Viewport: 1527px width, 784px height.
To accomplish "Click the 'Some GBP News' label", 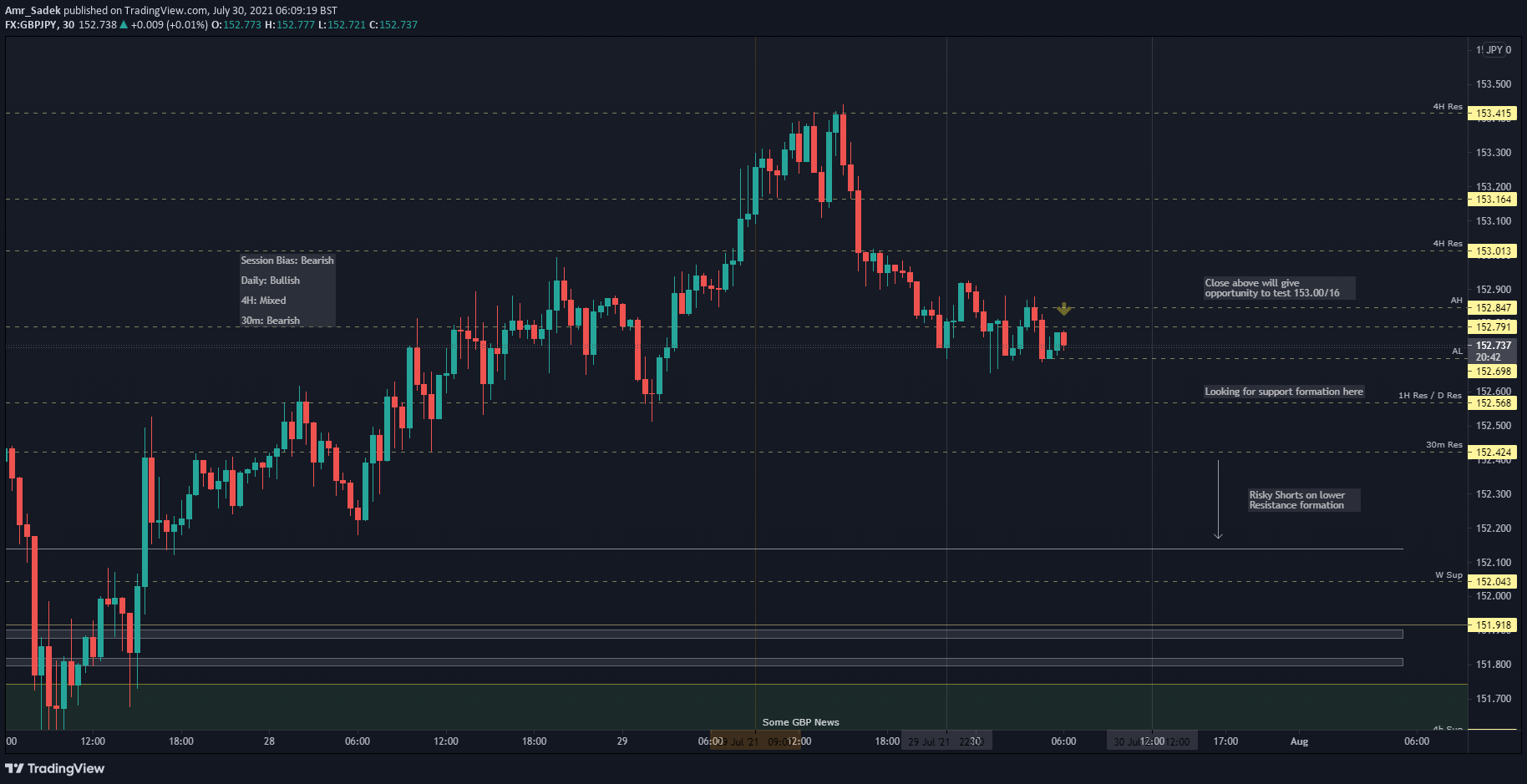I will [x=800, y=722].
